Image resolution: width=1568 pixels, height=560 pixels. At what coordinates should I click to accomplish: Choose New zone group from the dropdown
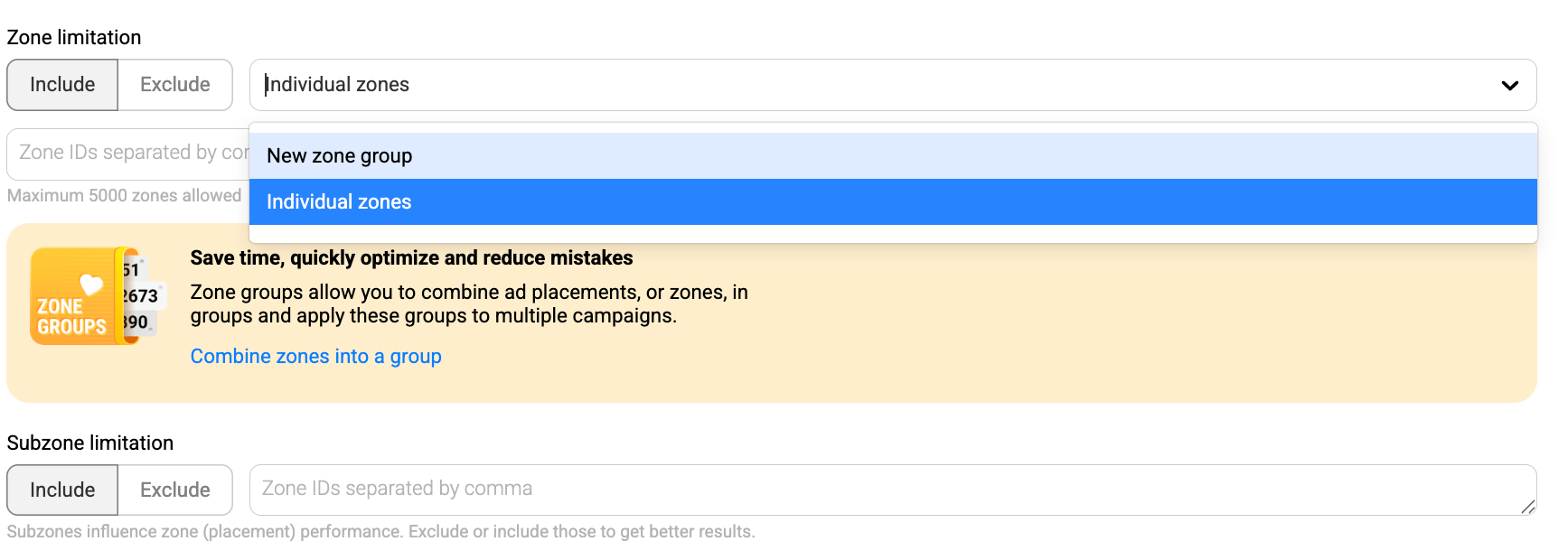click(x=339, y=155)
